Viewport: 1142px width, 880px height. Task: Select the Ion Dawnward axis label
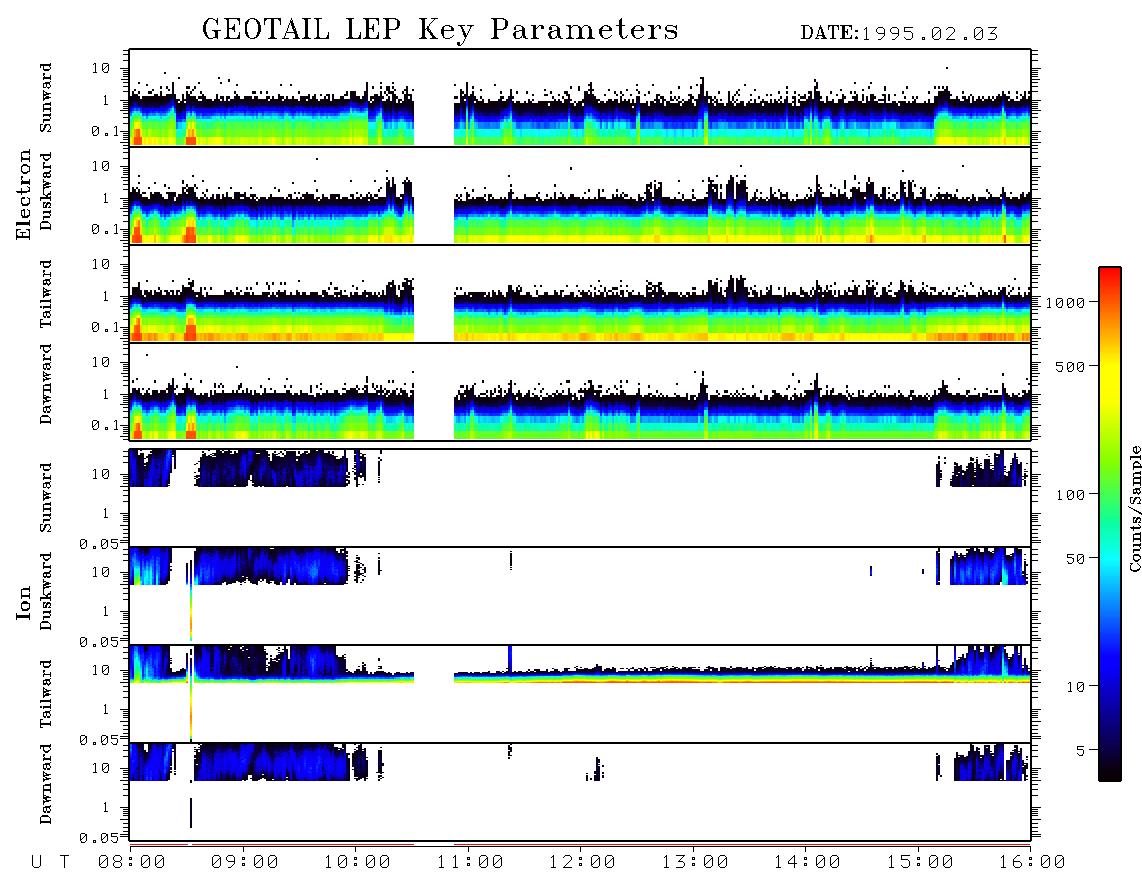tap(46, 784)
